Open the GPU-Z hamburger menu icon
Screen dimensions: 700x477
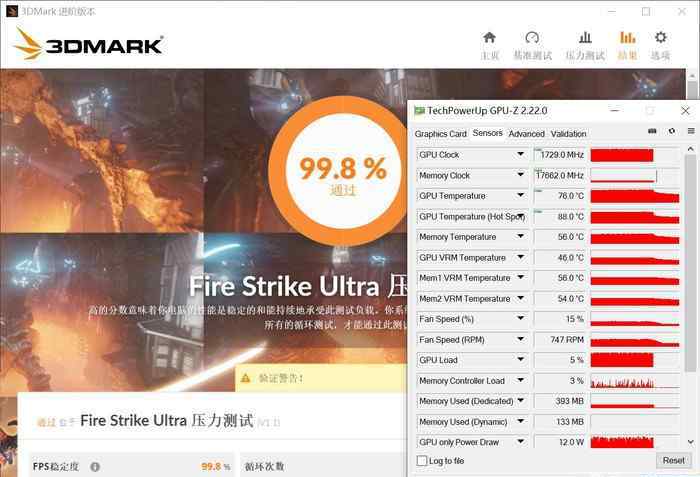(691, 131)
